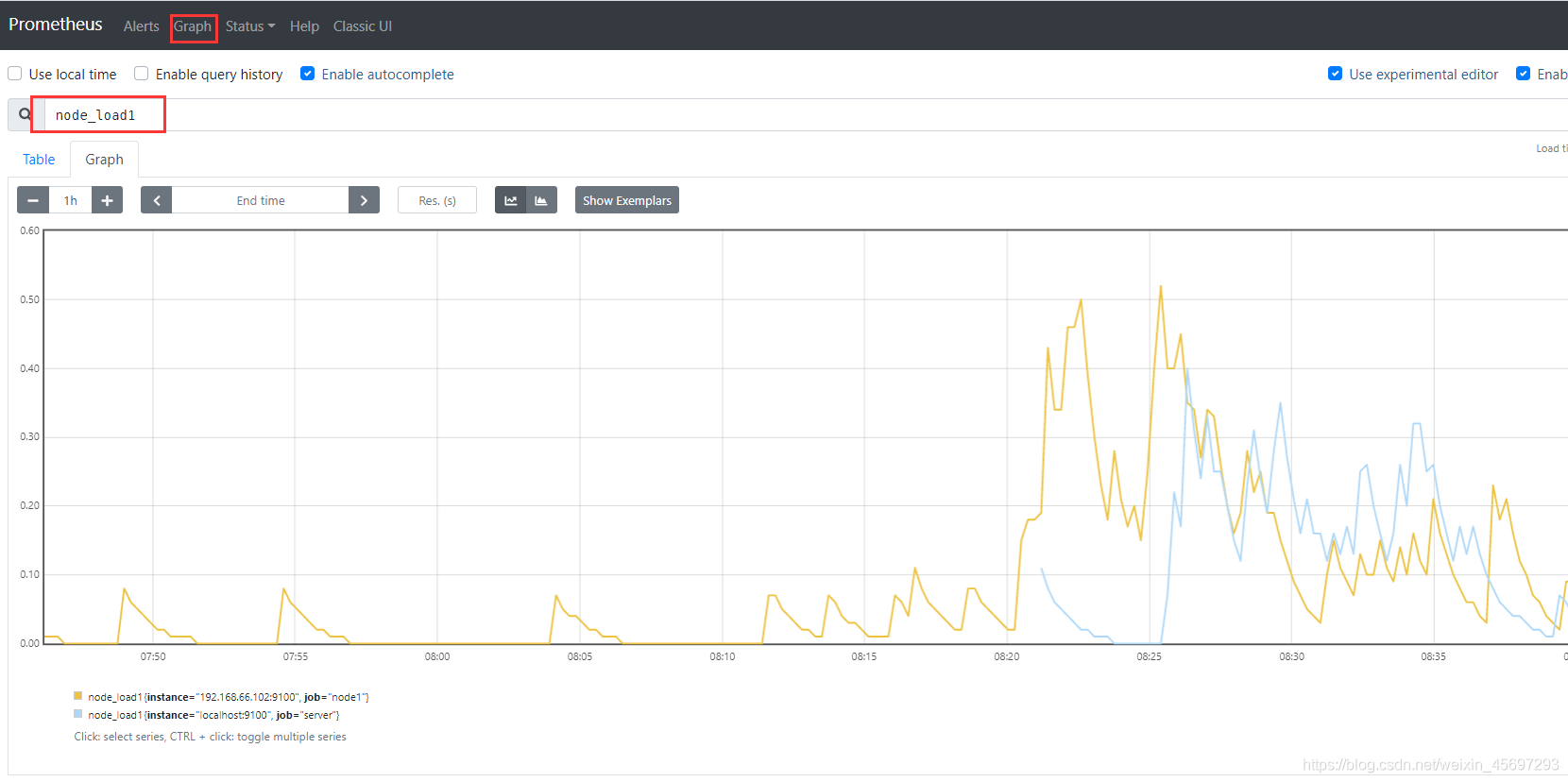1568x782 pixels.
Task: Click the 0.30 y-axis value label
Action: coord(30,436)
